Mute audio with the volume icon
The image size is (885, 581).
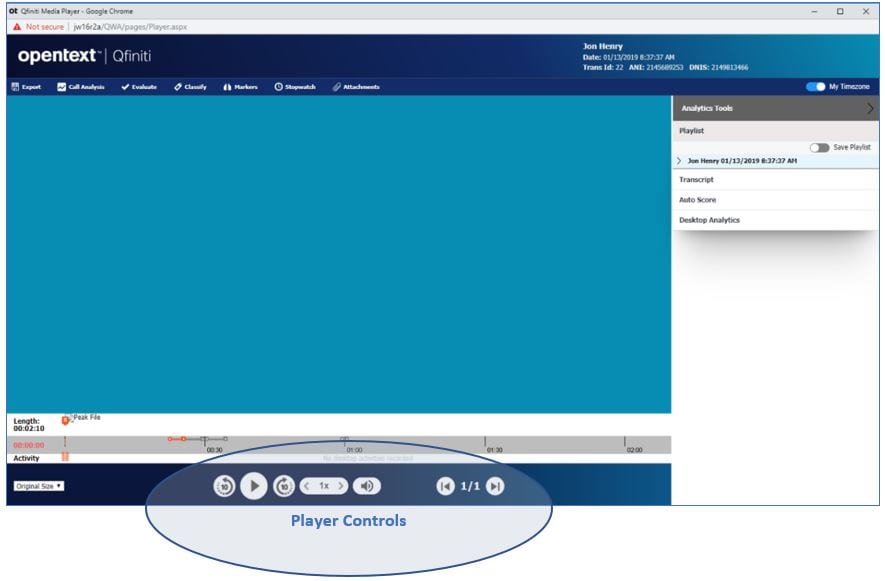click(x=366, y=485)
